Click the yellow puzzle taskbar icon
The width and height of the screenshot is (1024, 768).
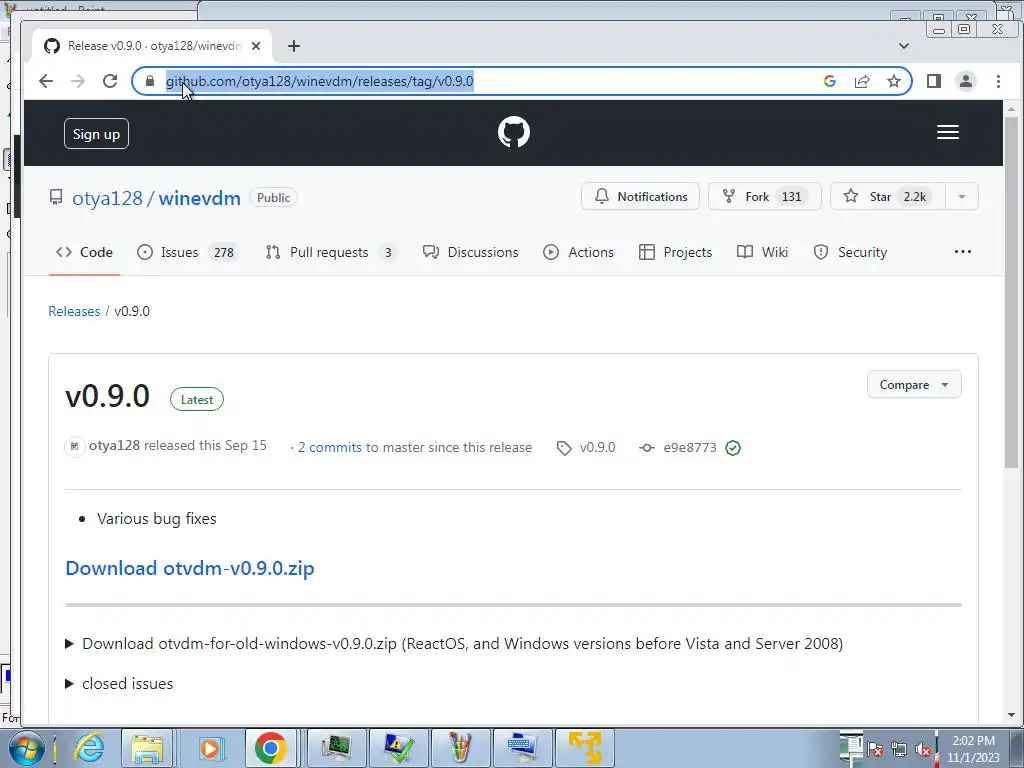[x=584, y=748]
